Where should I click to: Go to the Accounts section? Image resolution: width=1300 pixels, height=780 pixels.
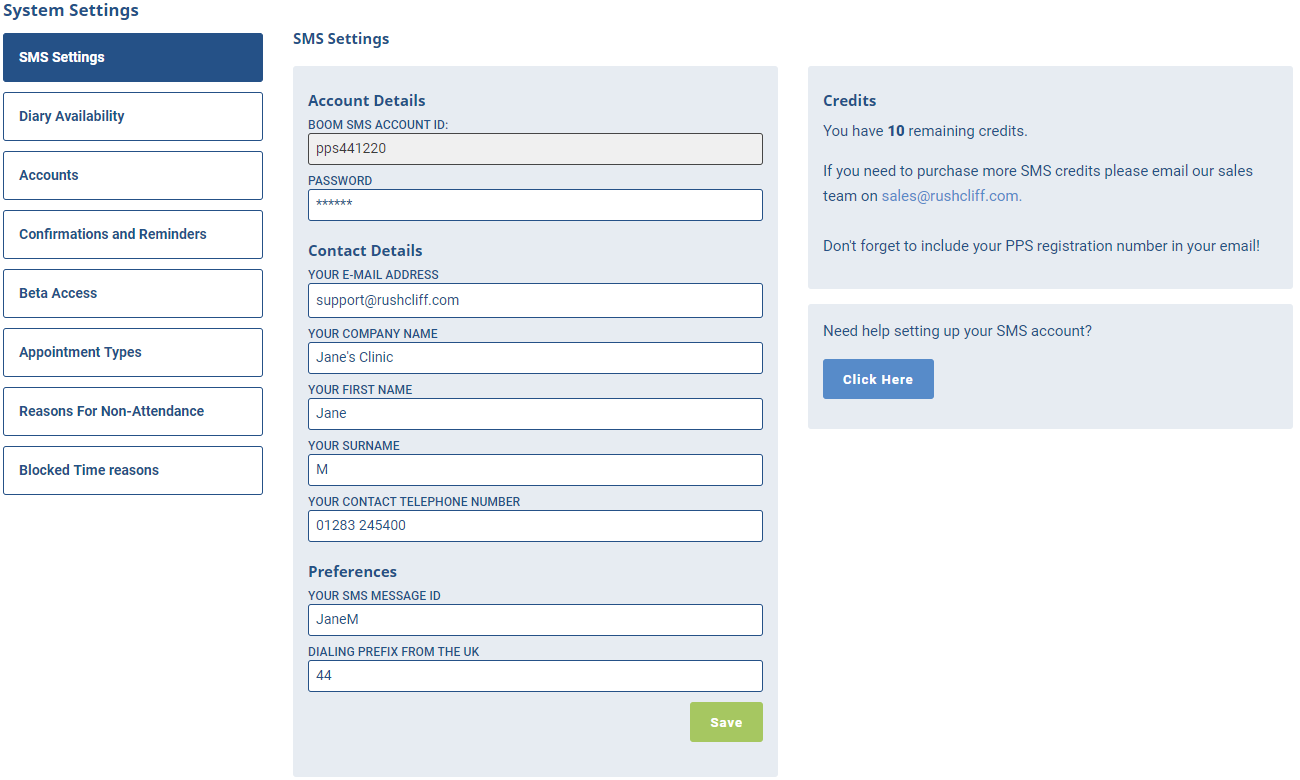pyautogui.click(x=133, y=175)
